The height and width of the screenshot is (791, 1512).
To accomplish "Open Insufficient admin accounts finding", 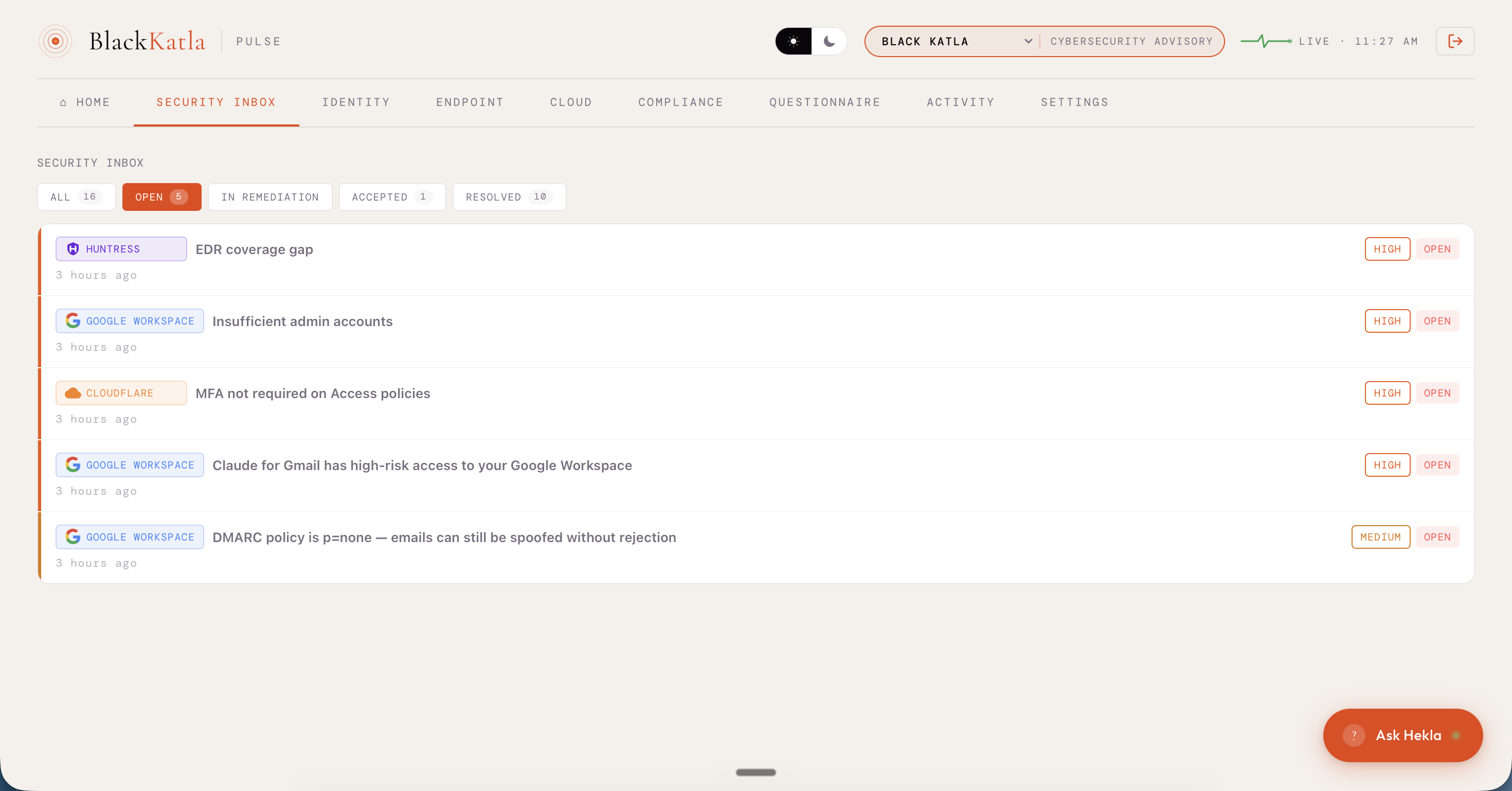I will click(x=302, y=321).
